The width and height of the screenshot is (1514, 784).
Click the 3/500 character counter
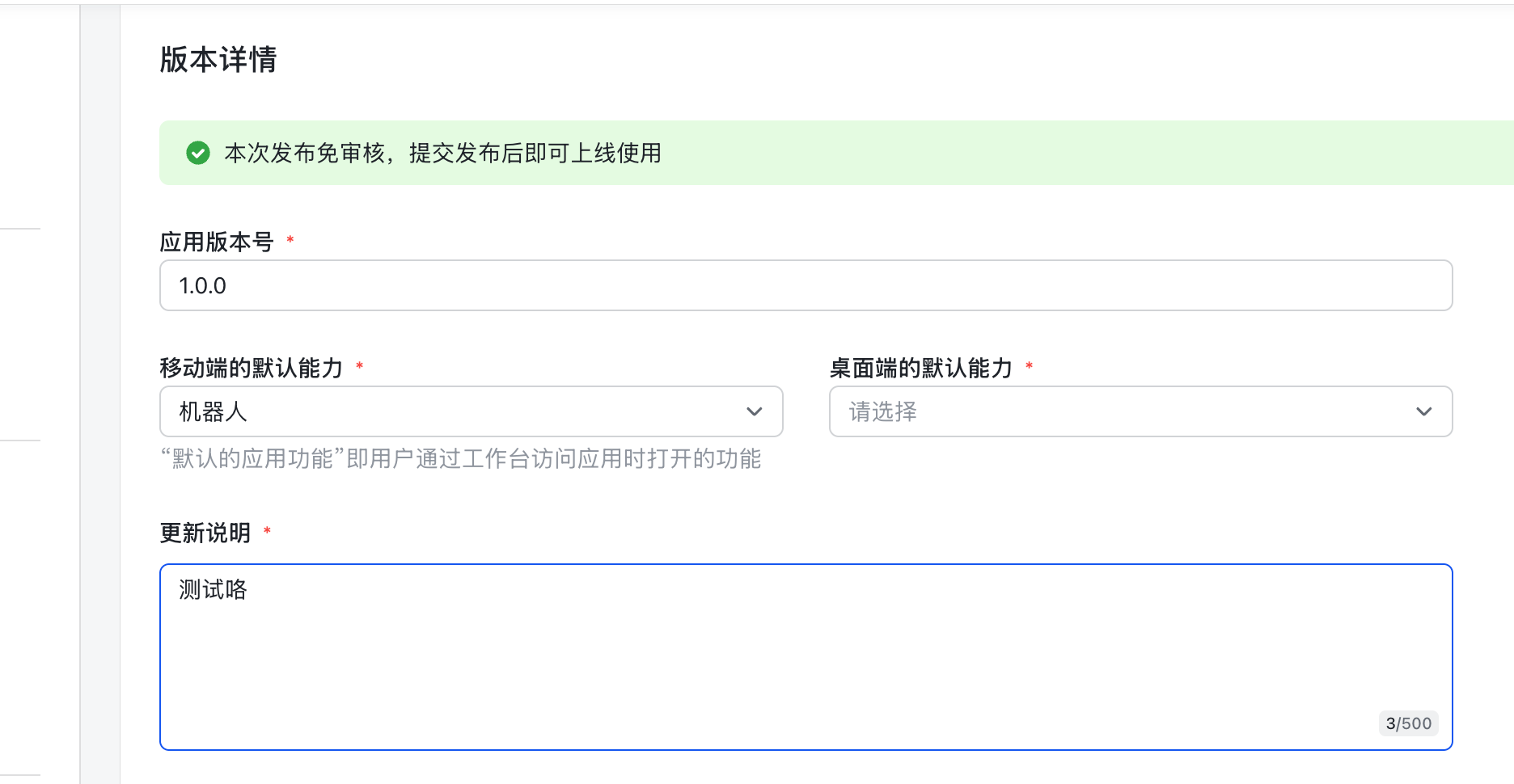[1408, 723]
